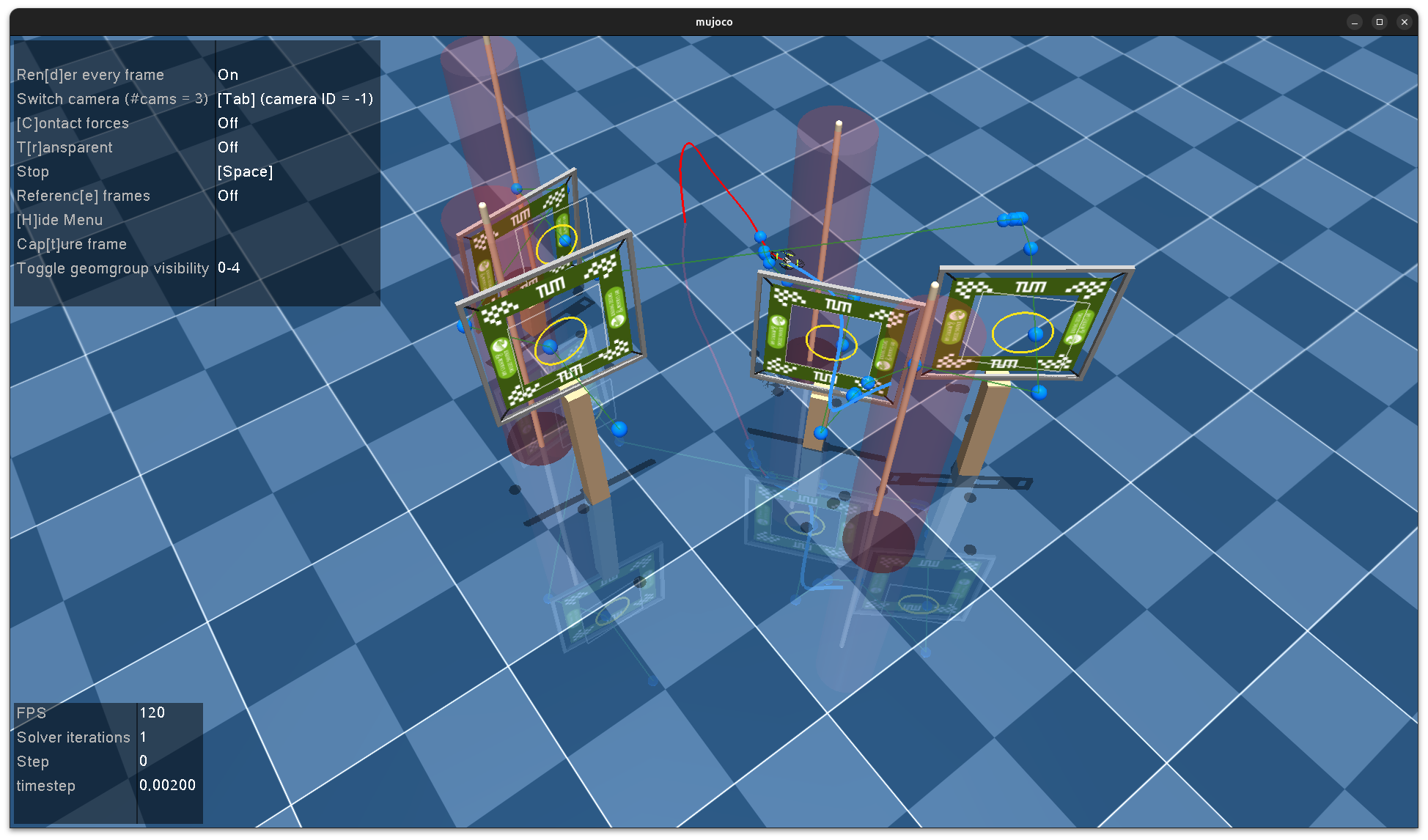Maximize the mujoco window
1428x840 pixels.
(1380, 22)
